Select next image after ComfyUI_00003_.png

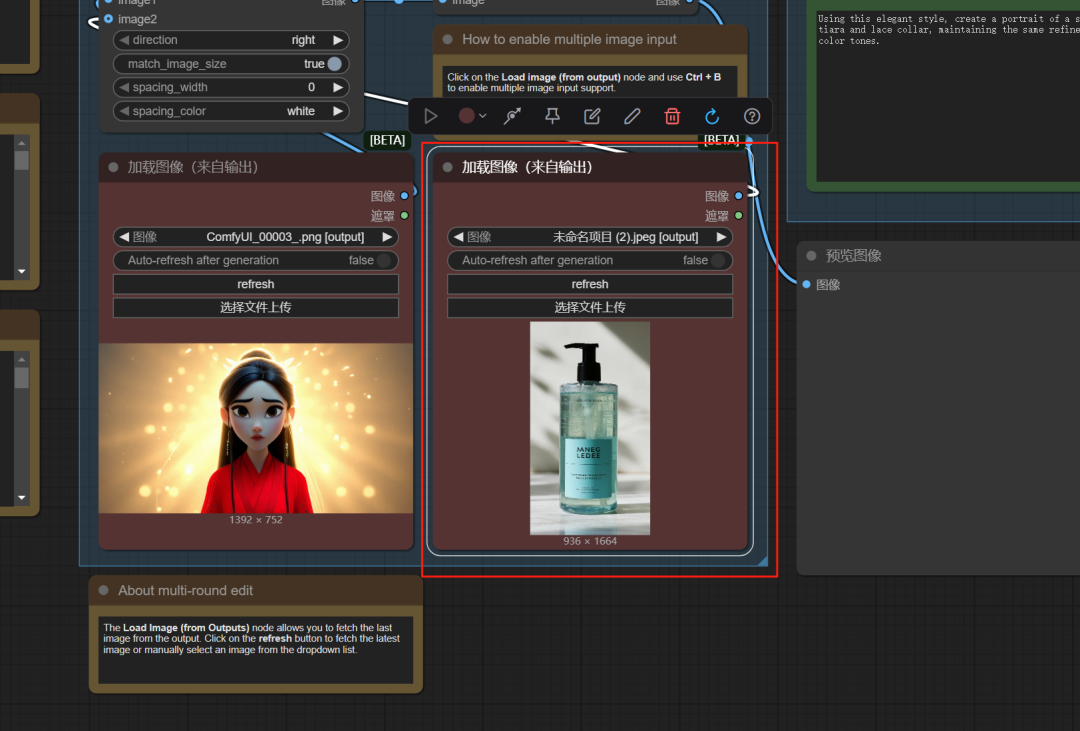pyautogui.click(x=388, y=237)
